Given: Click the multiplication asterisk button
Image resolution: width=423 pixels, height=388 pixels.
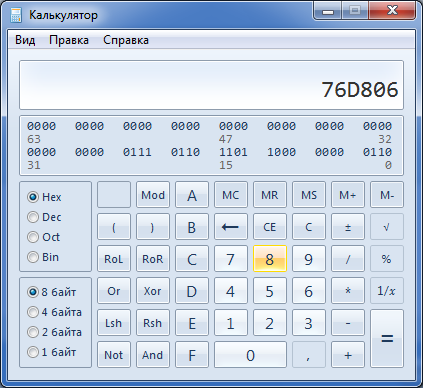Looking at the screenshot, I should pos(348,291).
